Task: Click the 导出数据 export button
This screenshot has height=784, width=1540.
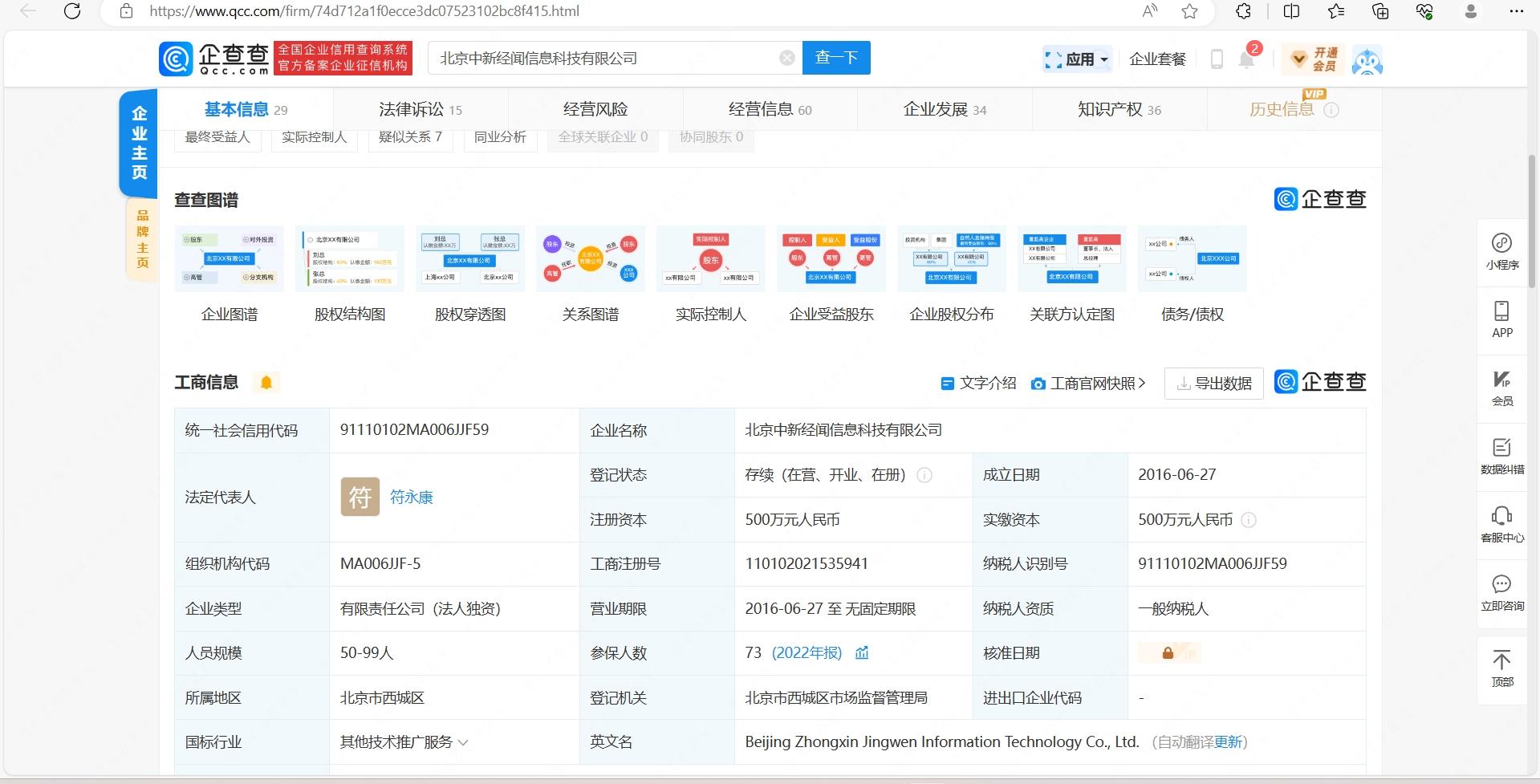Action: click(1214, 384)
